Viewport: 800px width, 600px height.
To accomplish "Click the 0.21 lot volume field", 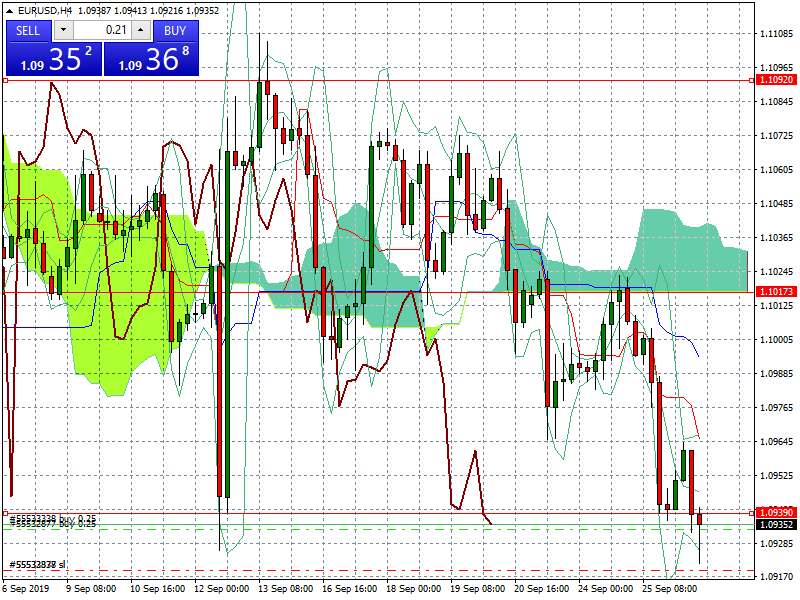I will point(102,30).
